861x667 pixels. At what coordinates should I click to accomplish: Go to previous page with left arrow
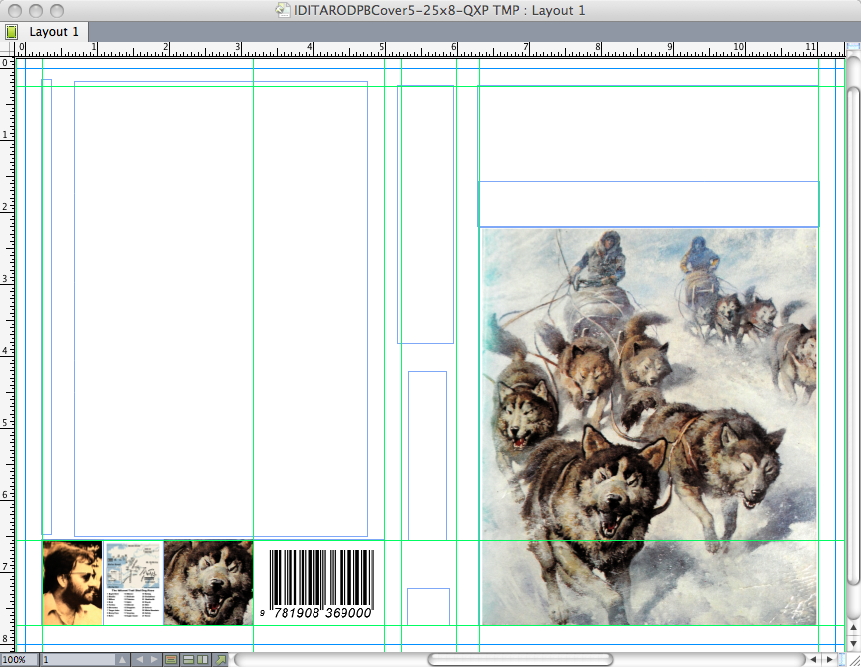pos(139,659)
